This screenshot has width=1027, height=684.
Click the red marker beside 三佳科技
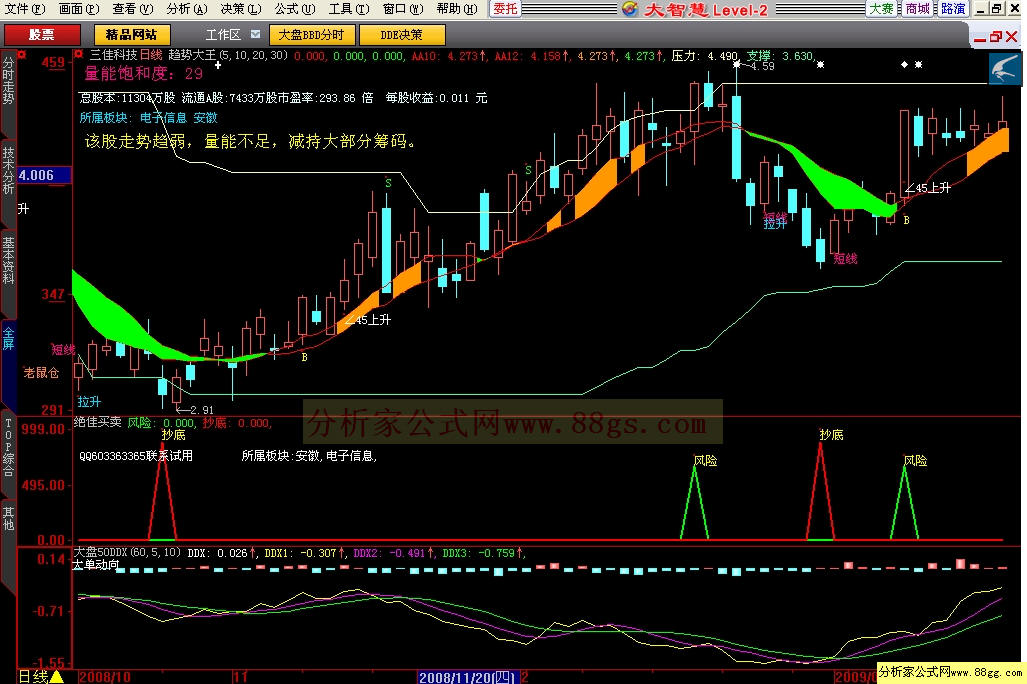tap(79, 55)
